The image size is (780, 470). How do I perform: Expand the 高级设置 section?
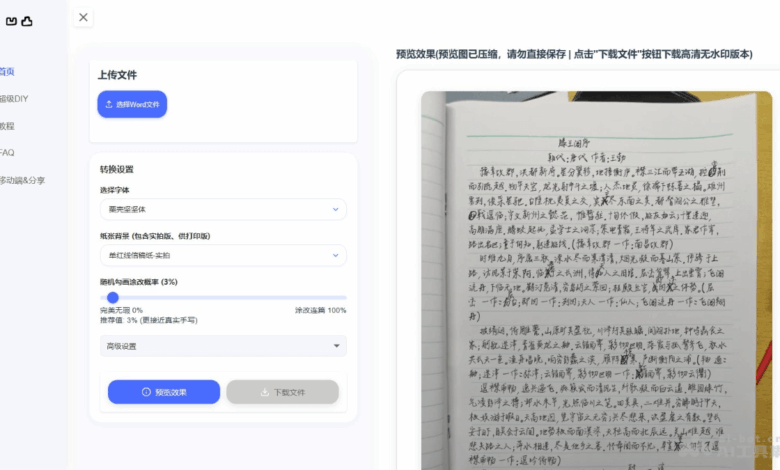[x=223, y=346]
